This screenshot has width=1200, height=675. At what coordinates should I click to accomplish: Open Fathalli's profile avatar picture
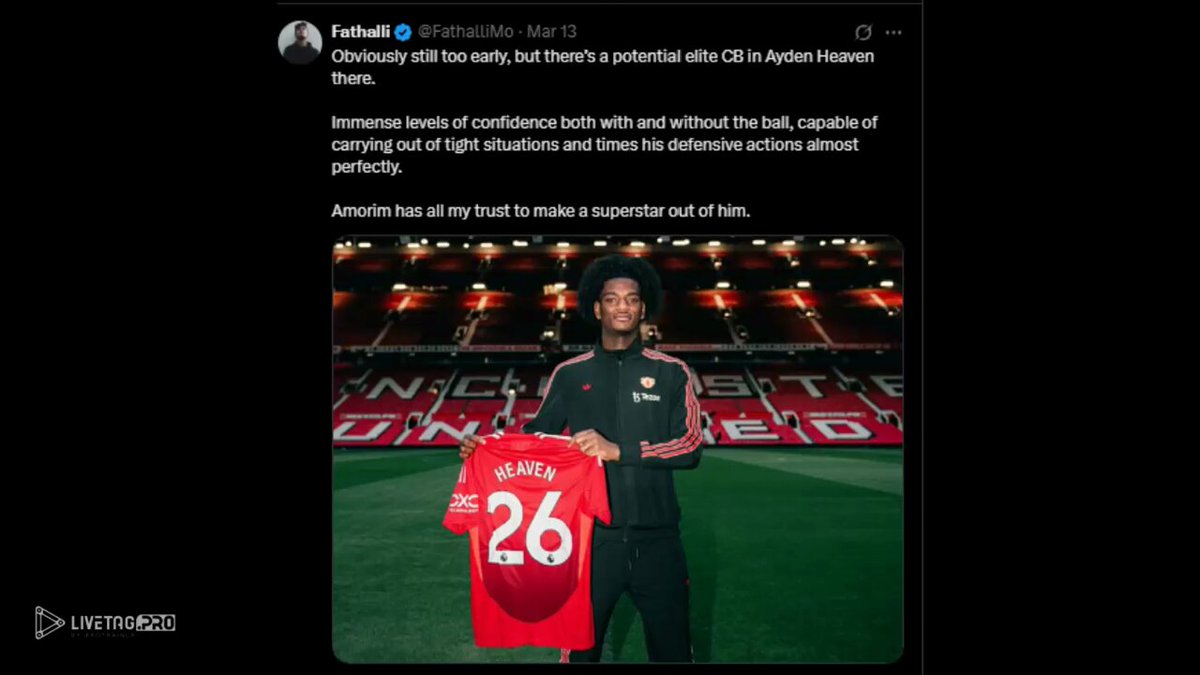click(x=301, y=42)
